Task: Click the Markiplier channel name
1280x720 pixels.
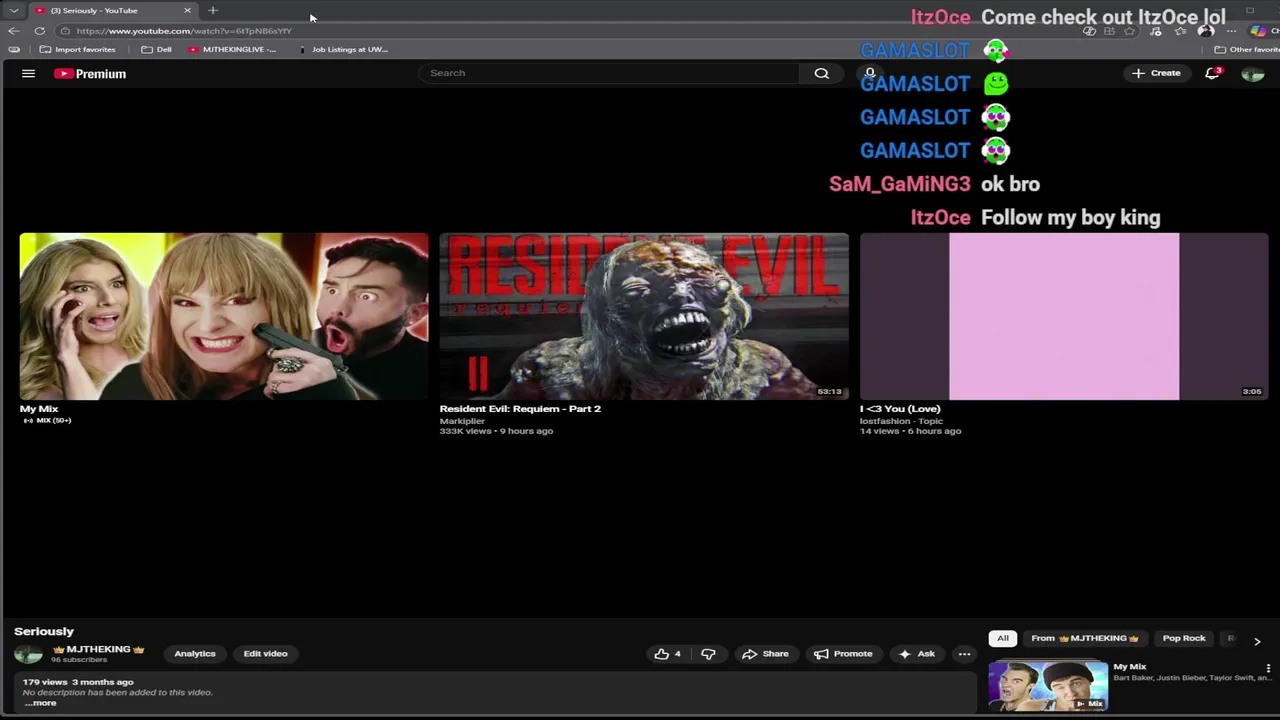Action: click(x=462, y=421)
